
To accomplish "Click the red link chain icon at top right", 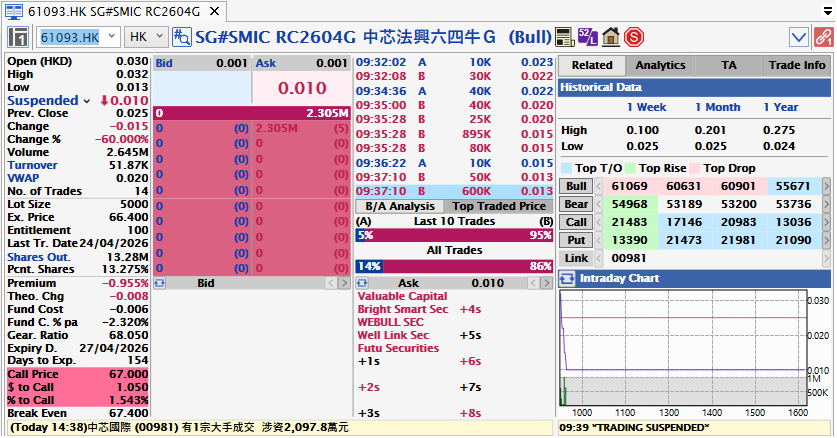I will (x=823, y=38).
